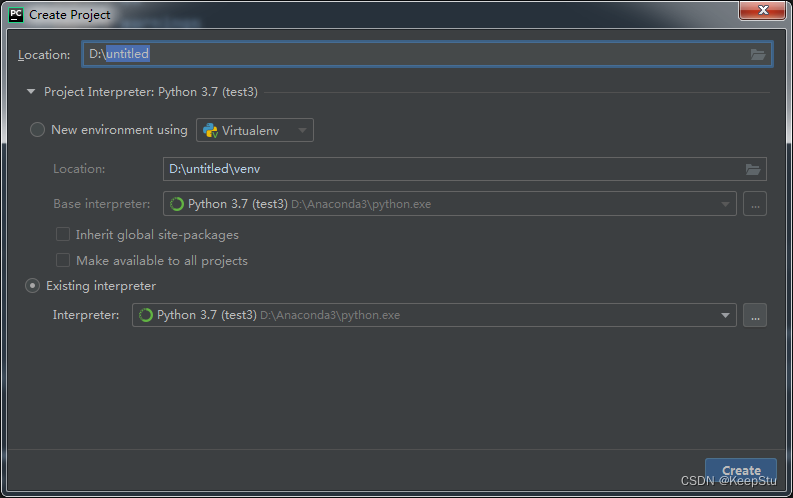793x498 pixels.
Task: Close the Create Project dialog
Action: coord(763,10)
